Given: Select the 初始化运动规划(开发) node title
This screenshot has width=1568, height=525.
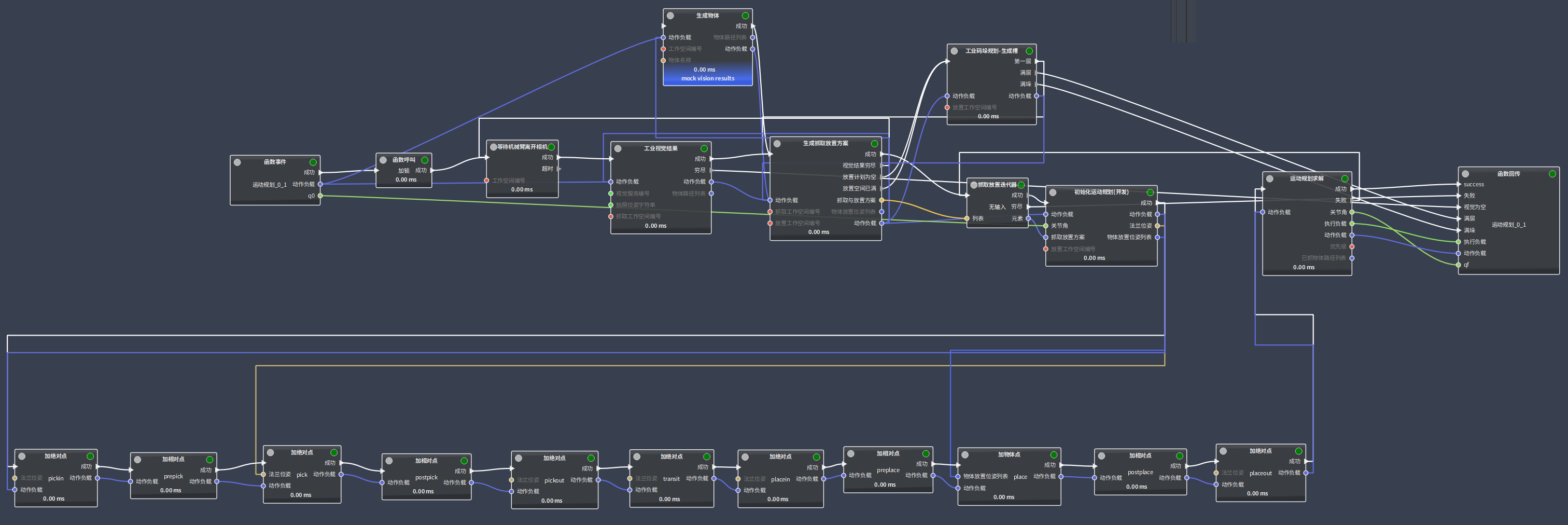Looking at the screenshot, I should (x=1101, y=192).
